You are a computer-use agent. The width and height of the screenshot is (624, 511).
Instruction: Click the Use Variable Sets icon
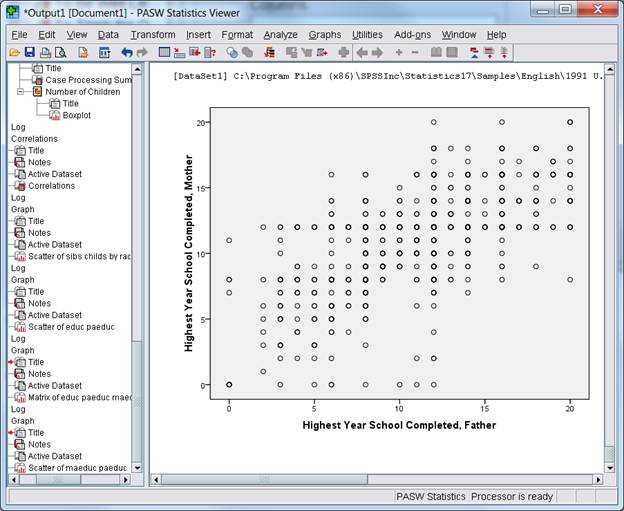coord(232,52)
